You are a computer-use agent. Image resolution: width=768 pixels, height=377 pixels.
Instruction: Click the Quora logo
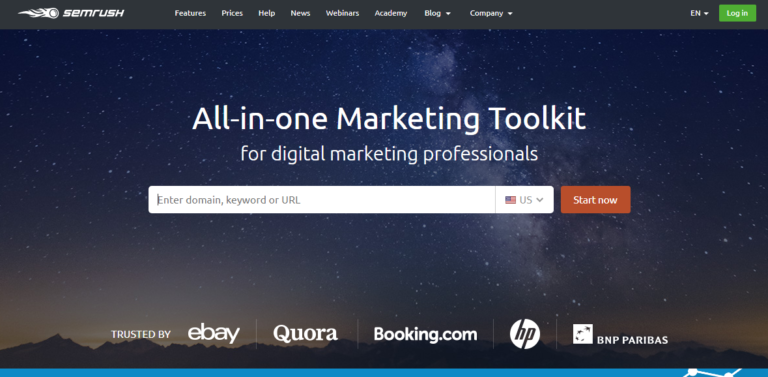tap(305, 333)
